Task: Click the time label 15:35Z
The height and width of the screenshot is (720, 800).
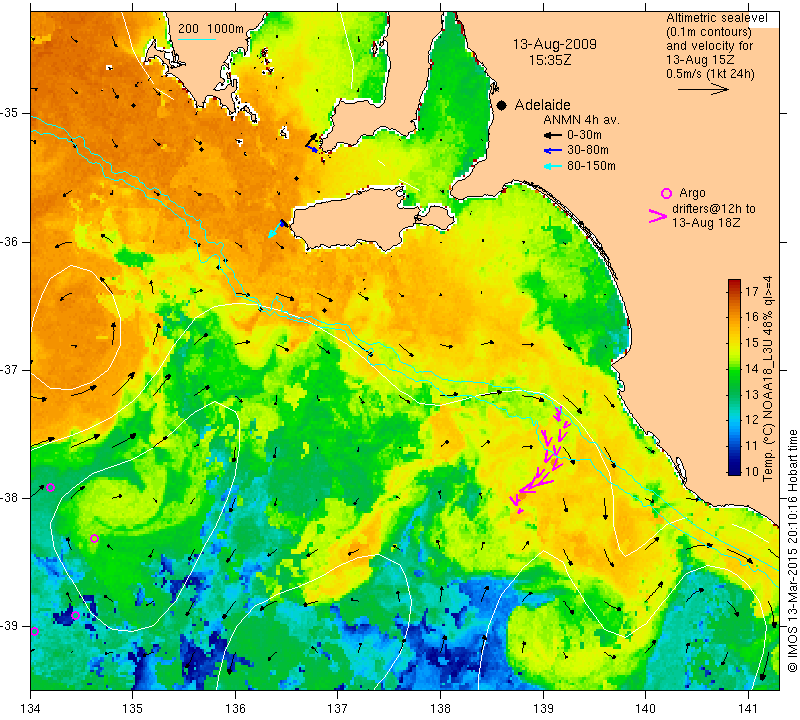Action: 549,60
